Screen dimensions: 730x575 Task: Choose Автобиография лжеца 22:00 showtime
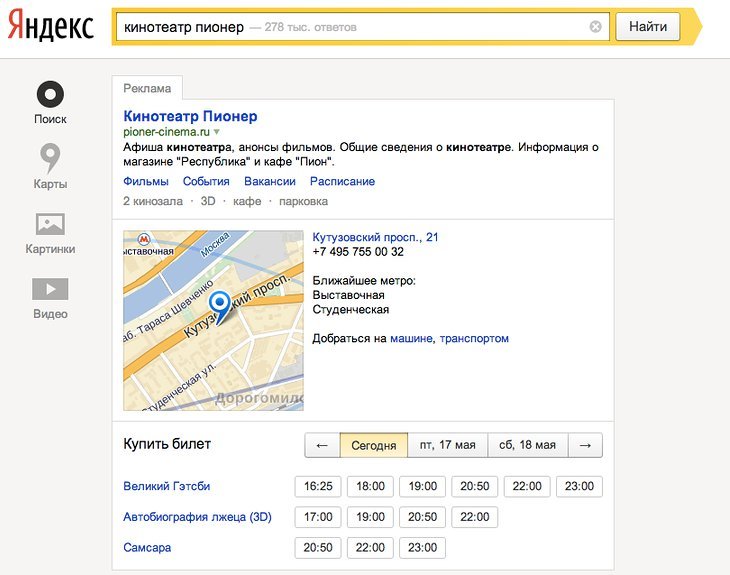[474, 517]
